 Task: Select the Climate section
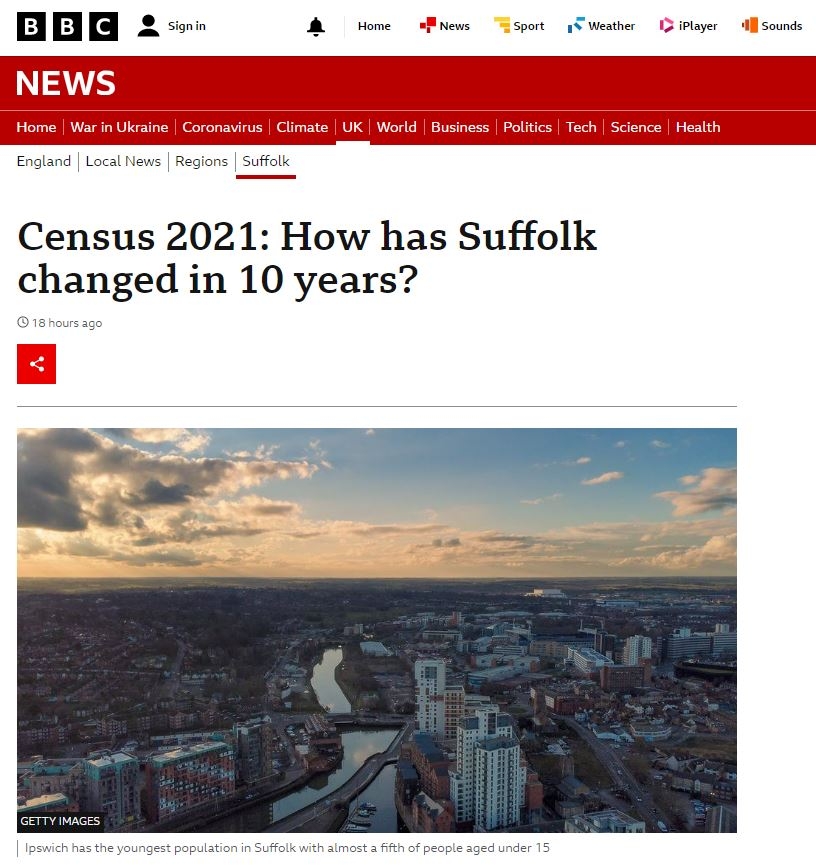302,127
